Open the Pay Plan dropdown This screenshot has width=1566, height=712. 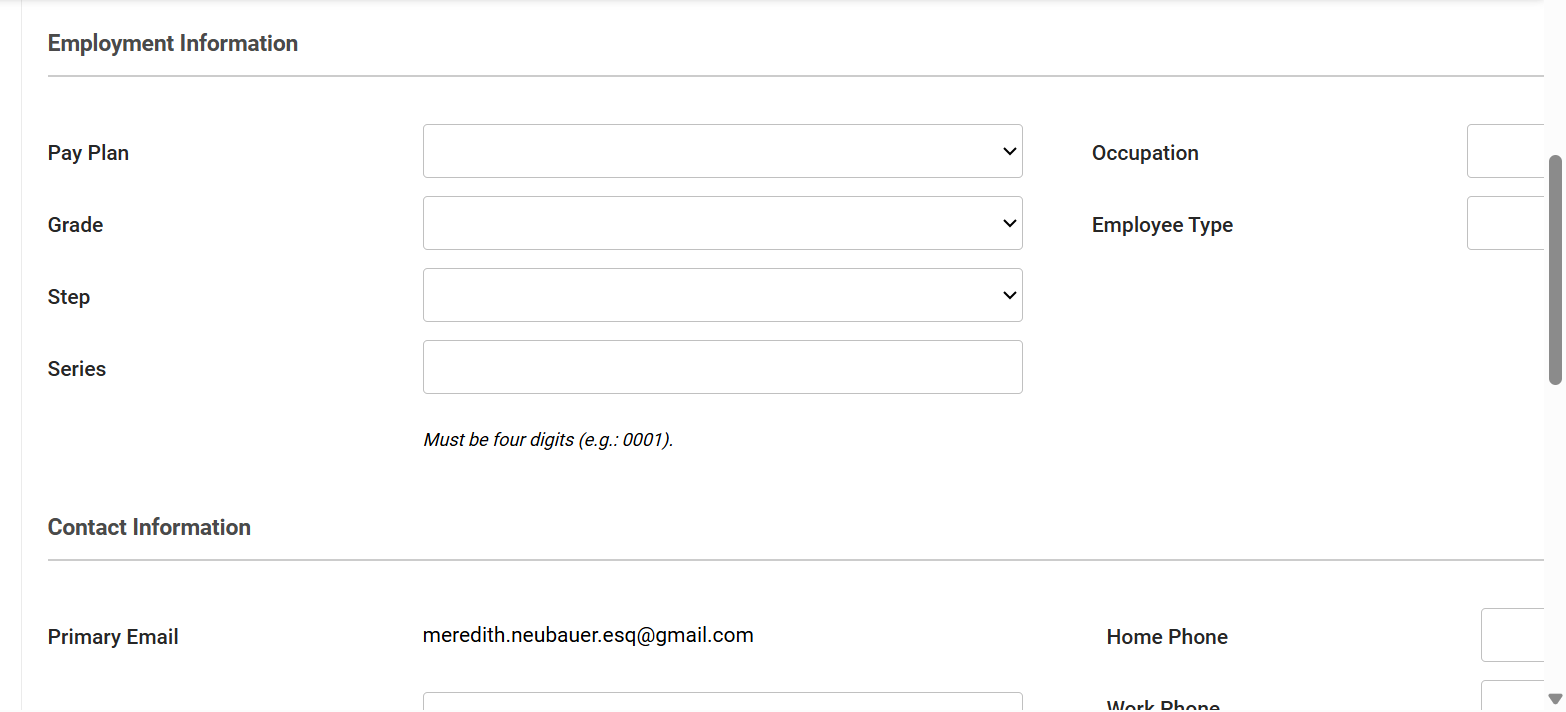(x=722, y=151)
